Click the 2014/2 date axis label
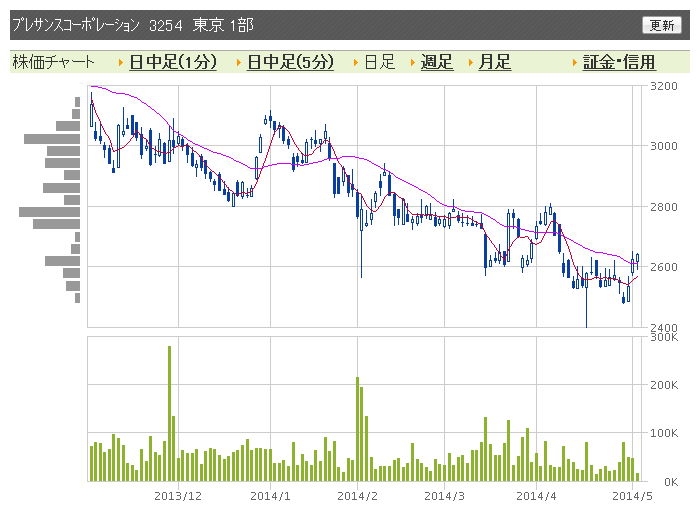Image resolution: width=697 pixels, height=516 pixels. coord(357,496)
